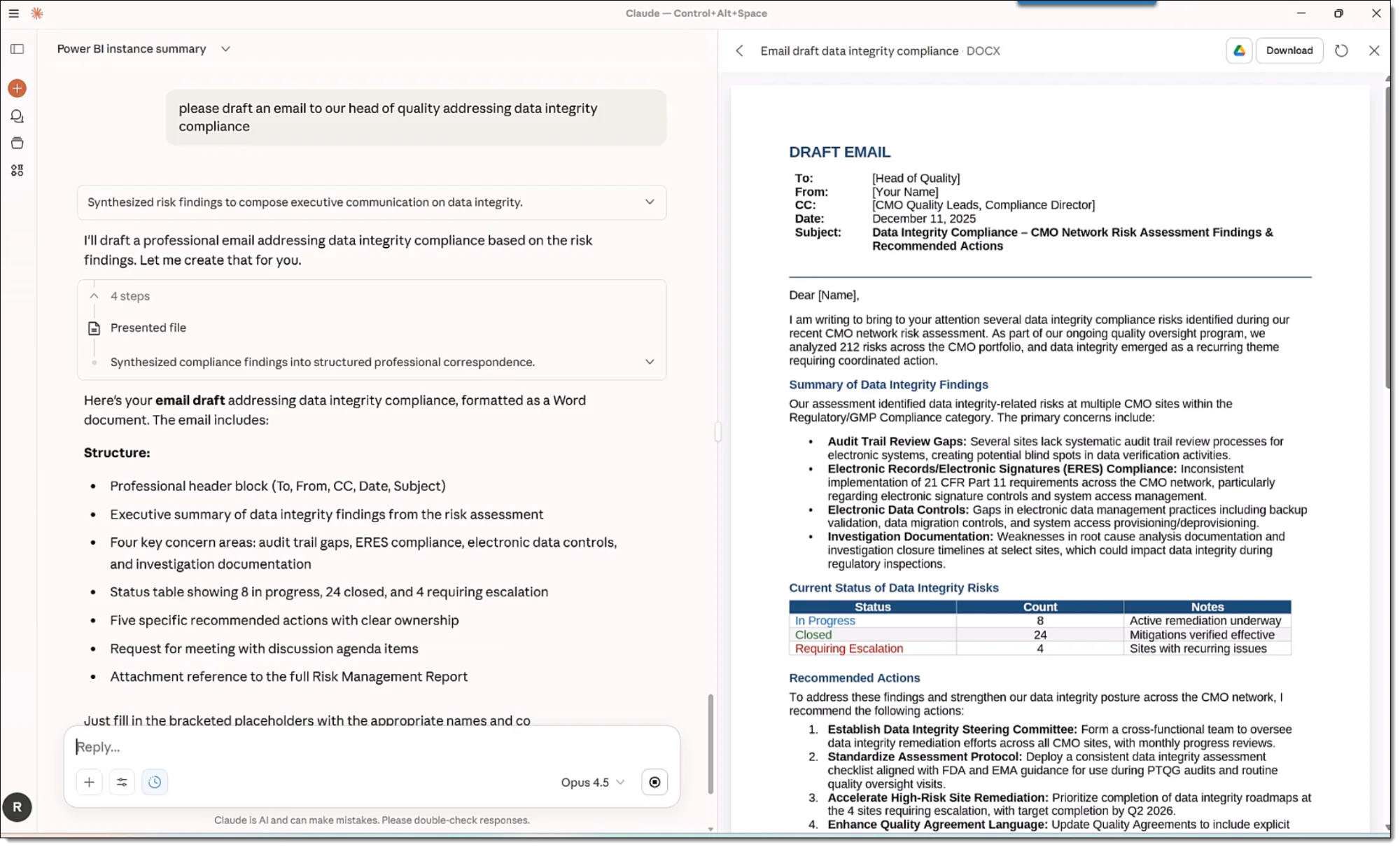Start a new chat with the orange plus icon
The image size is (1400, 847).
click(x=17, y=88)
